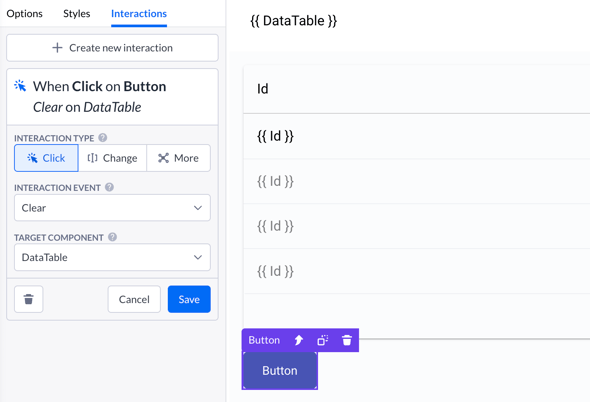Image resolution: width=590 pixels, height=402 pixels.
Task: Cancel the interaction edit
Action: pos(134,299)
